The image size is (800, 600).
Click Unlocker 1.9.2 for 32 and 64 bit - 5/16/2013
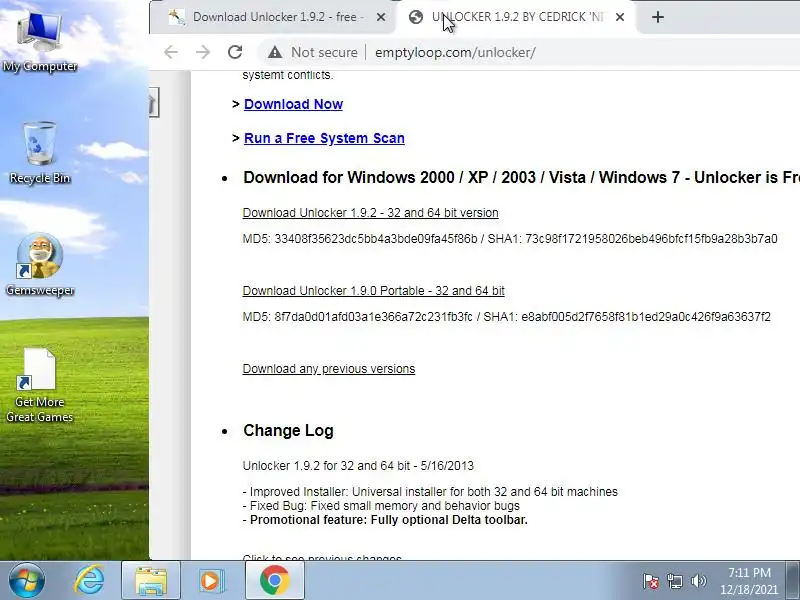click(x=358, y=466)
